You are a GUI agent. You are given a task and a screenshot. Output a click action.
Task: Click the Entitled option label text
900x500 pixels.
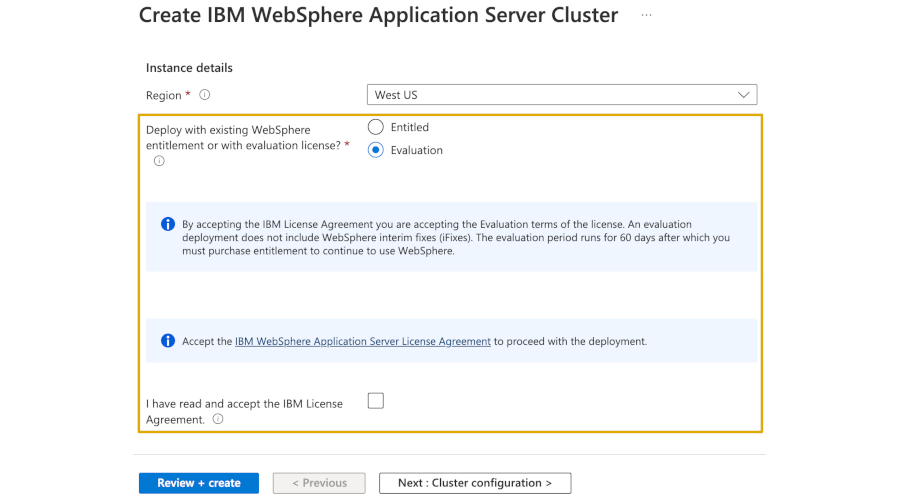point(410,127)
